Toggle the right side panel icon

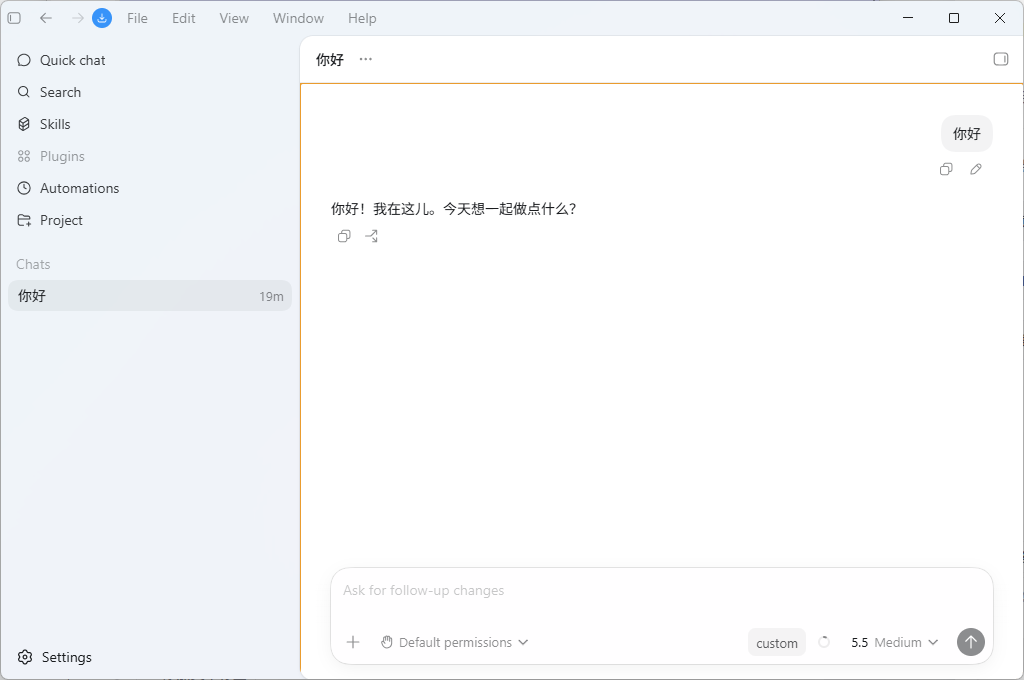click(1000, 59)
